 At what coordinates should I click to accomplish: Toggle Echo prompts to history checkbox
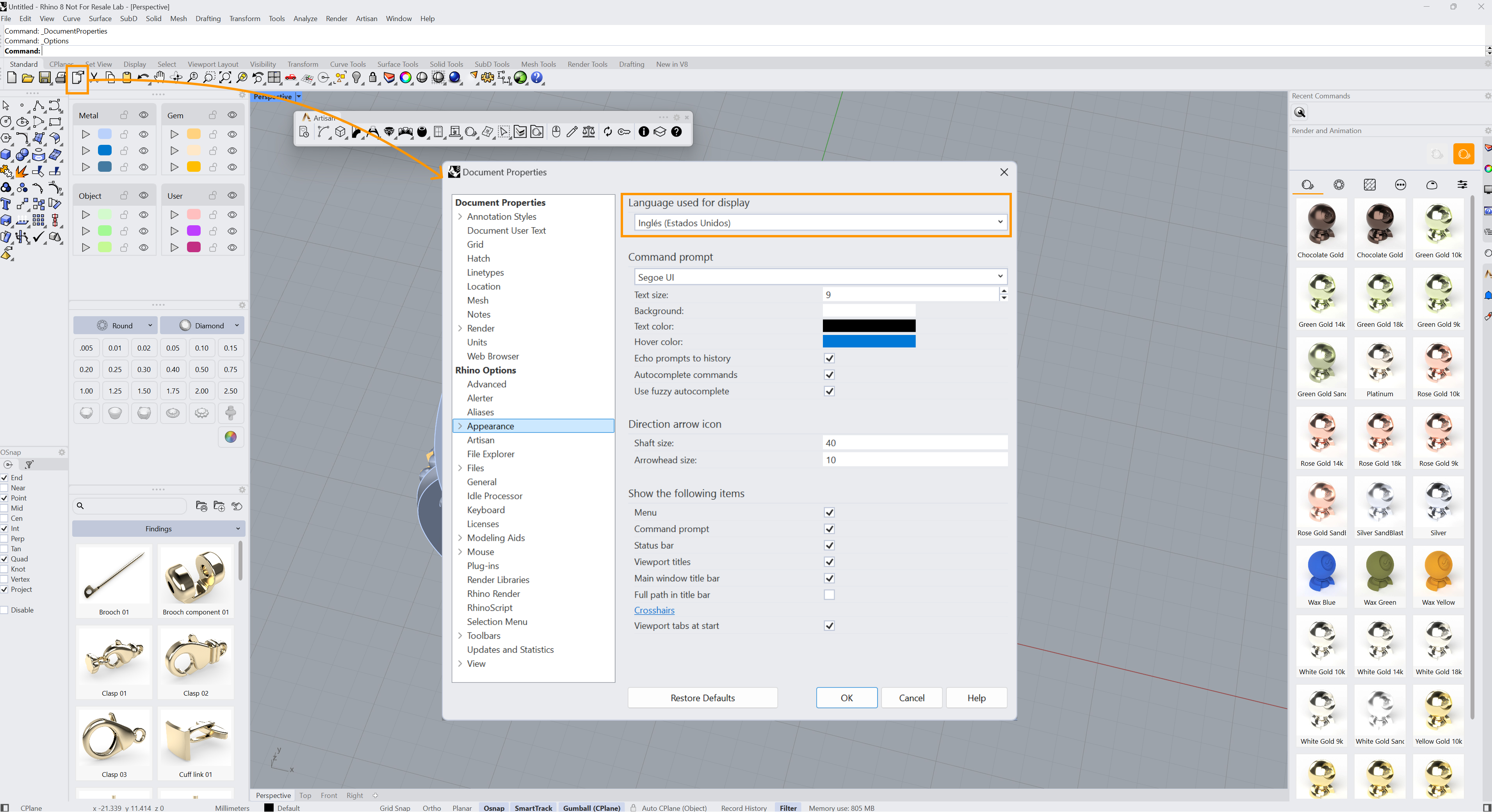(x=830, y=358)
